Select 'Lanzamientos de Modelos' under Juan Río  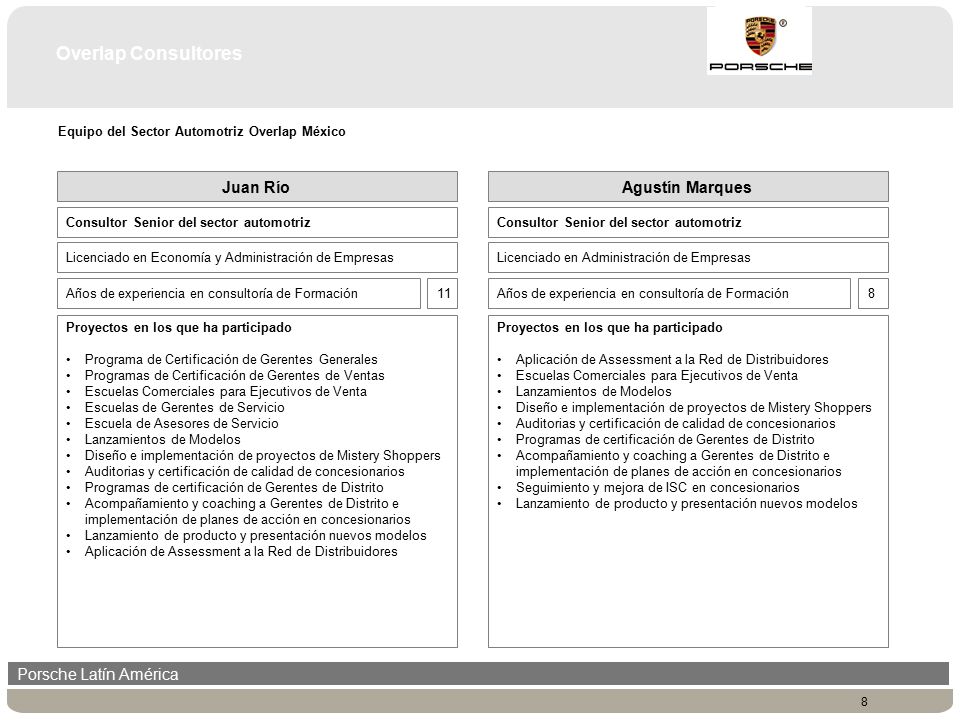[x=162, y=439]
